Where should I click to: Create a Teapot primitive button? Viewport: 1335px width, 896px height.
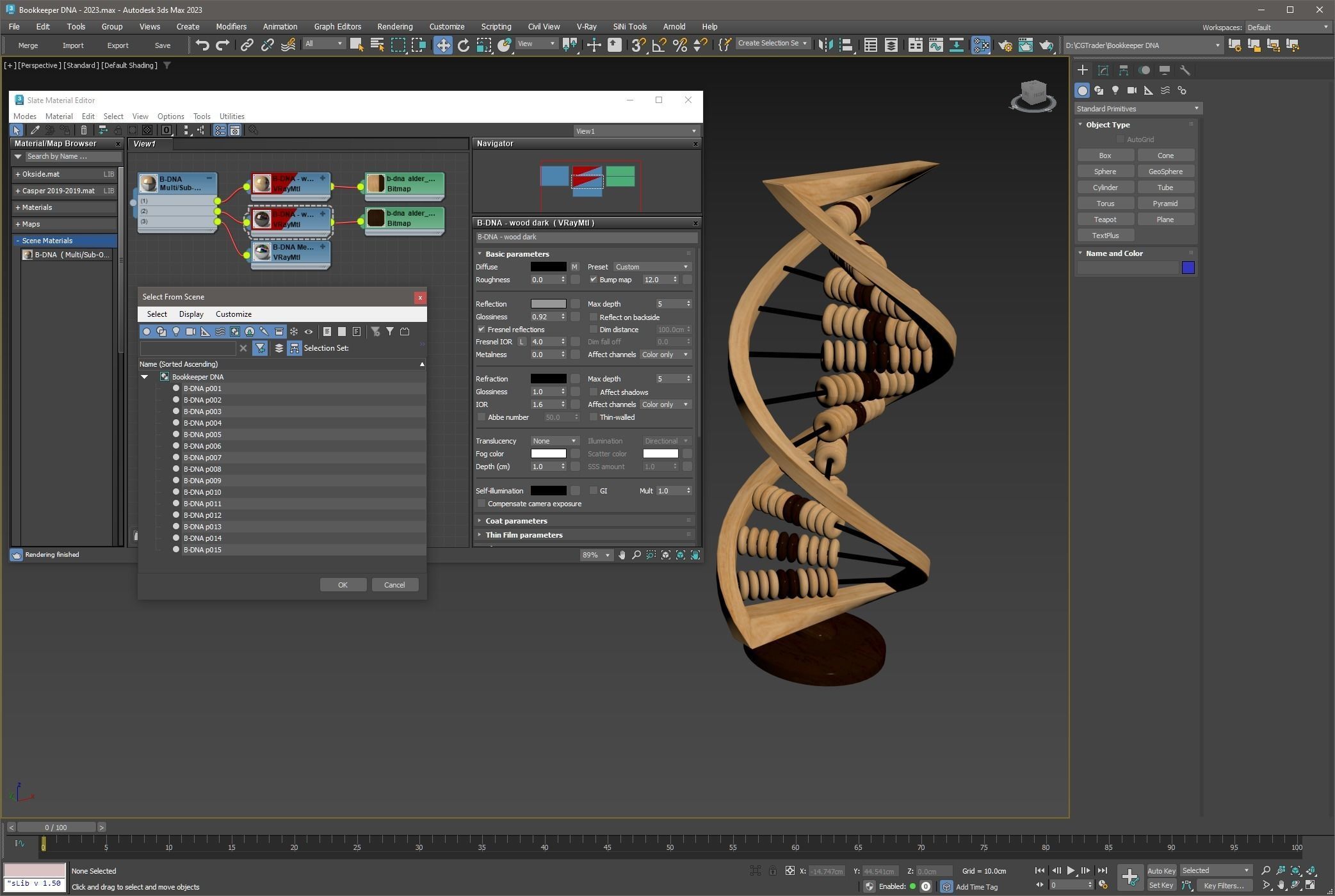pyautogui.click(x=1105, y=220)
